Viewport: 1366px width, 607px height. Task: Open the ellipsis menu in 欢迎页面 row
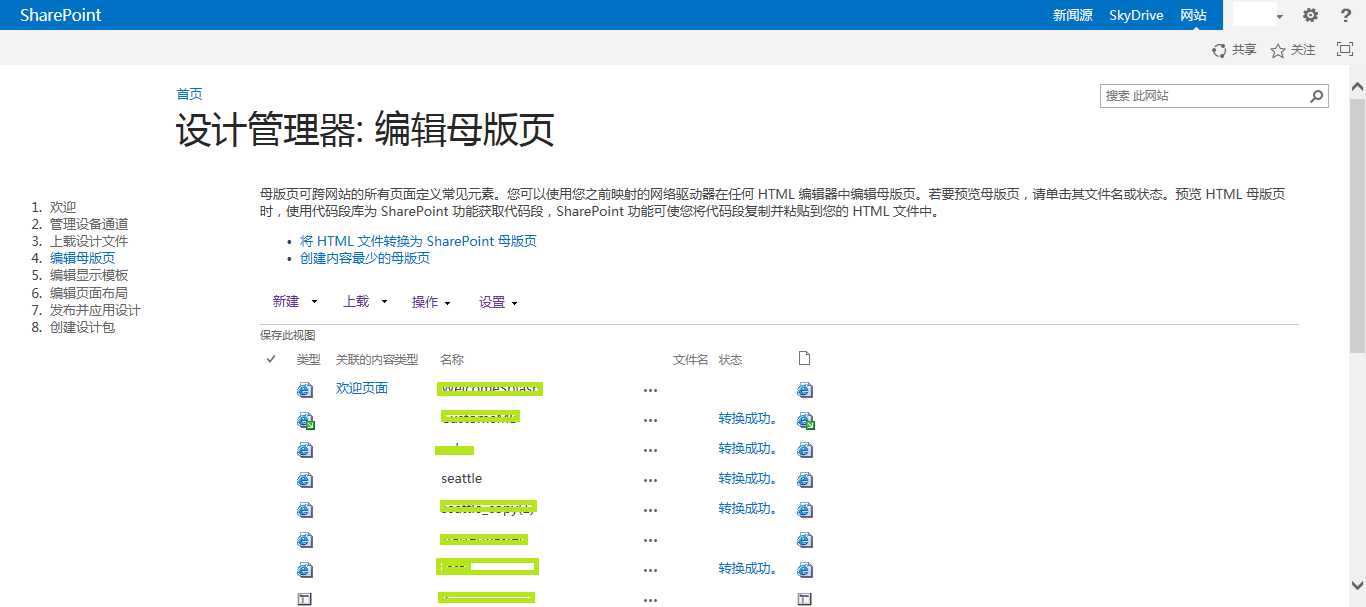click(651, 390)
